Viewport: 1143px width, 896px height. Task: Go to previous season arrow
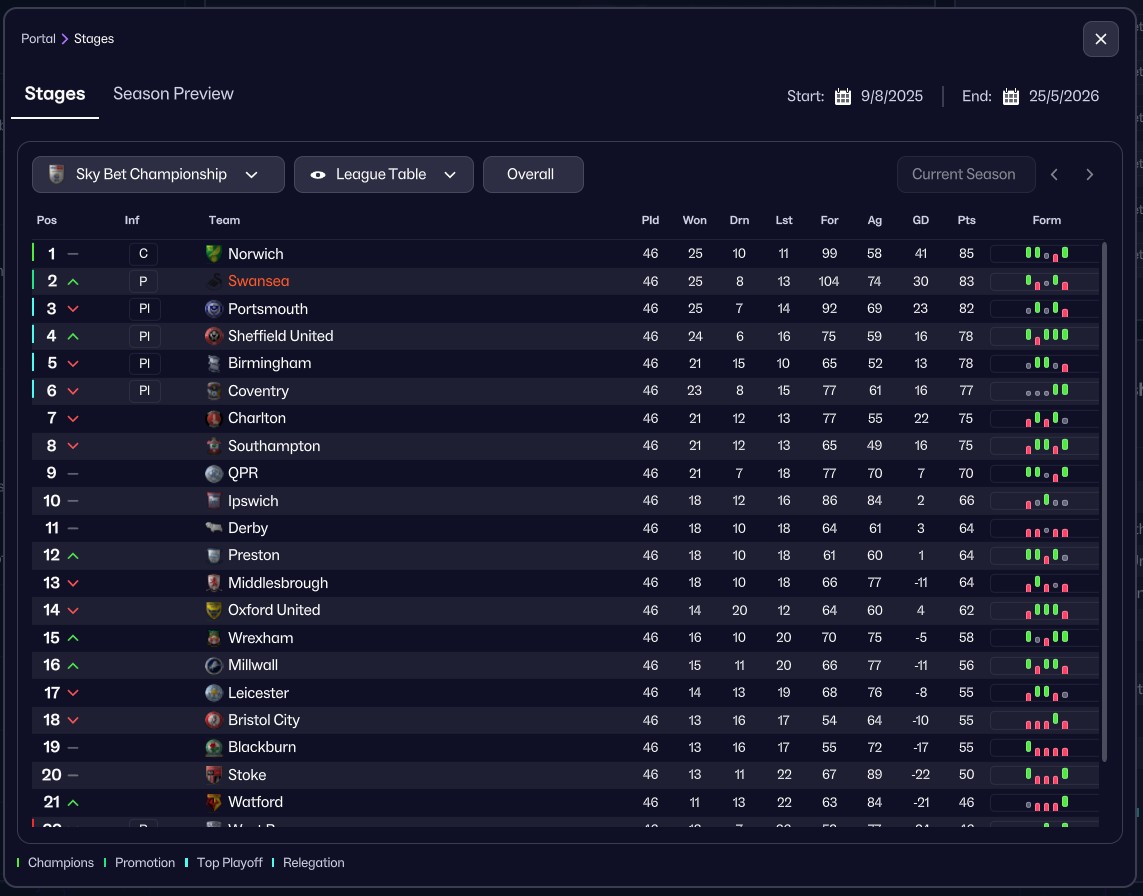pyautogui.click(x=1054, y=174)
